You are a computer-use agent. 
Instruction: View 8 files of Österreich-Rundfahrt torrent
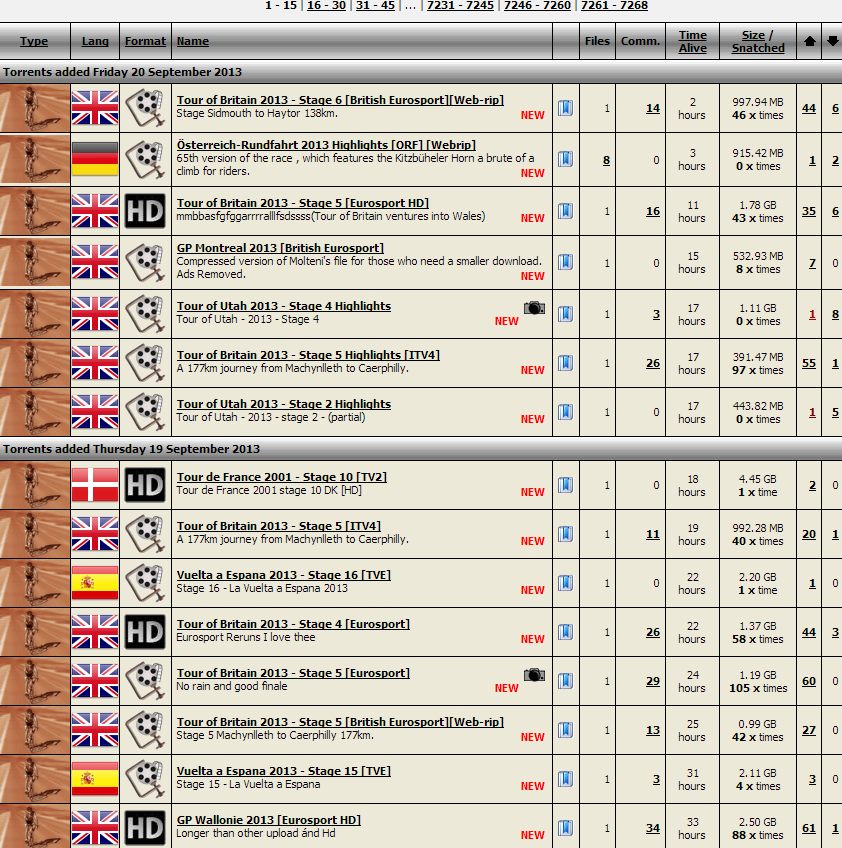pyautogui.click(x=606, y=160)
